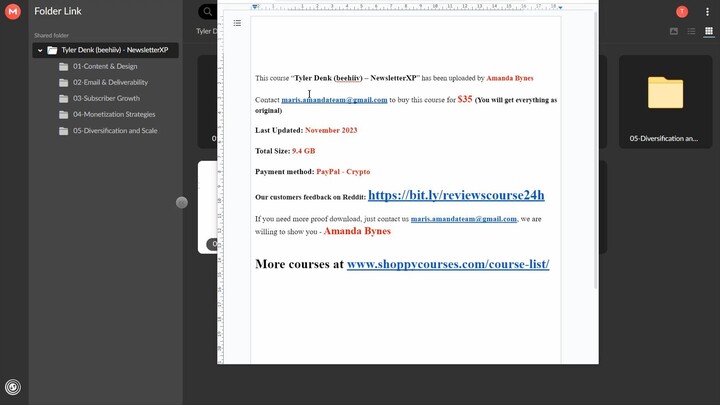
Task: Click the bit.ly/reviewscourse24h Reddit link
Action: point(456,195)
